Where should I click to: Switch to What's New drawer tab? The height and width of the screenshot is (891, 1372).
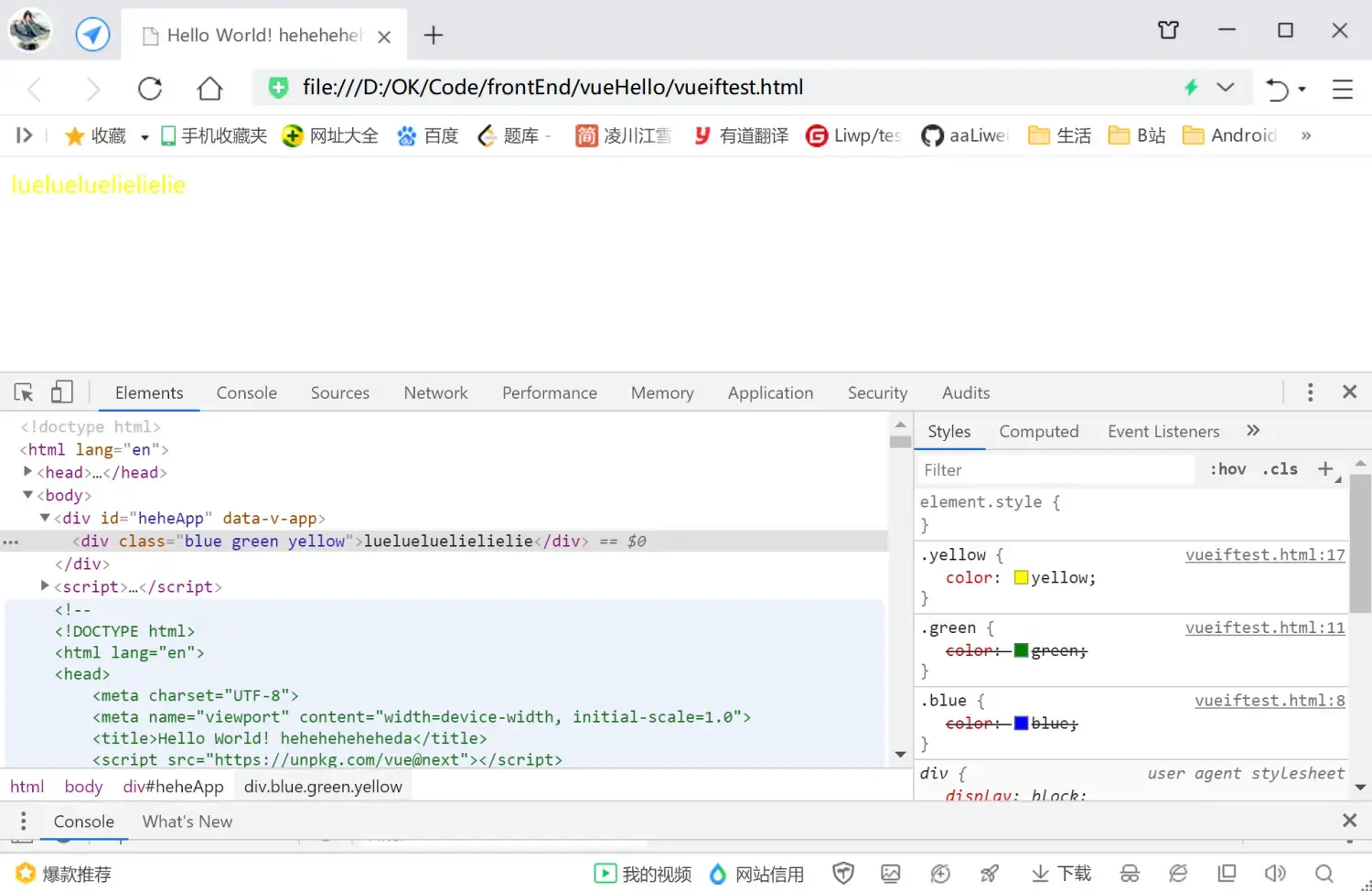pos(188,821)
